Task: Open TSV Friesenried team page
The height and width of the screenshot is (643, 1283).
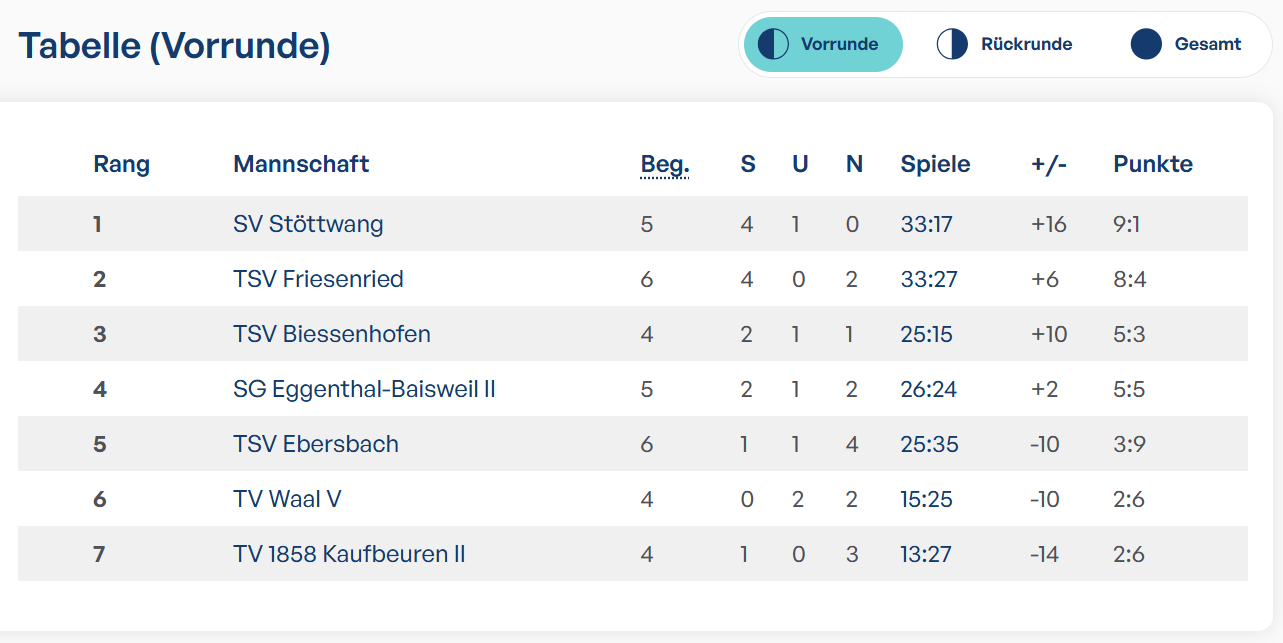Action: pos(318,279)
